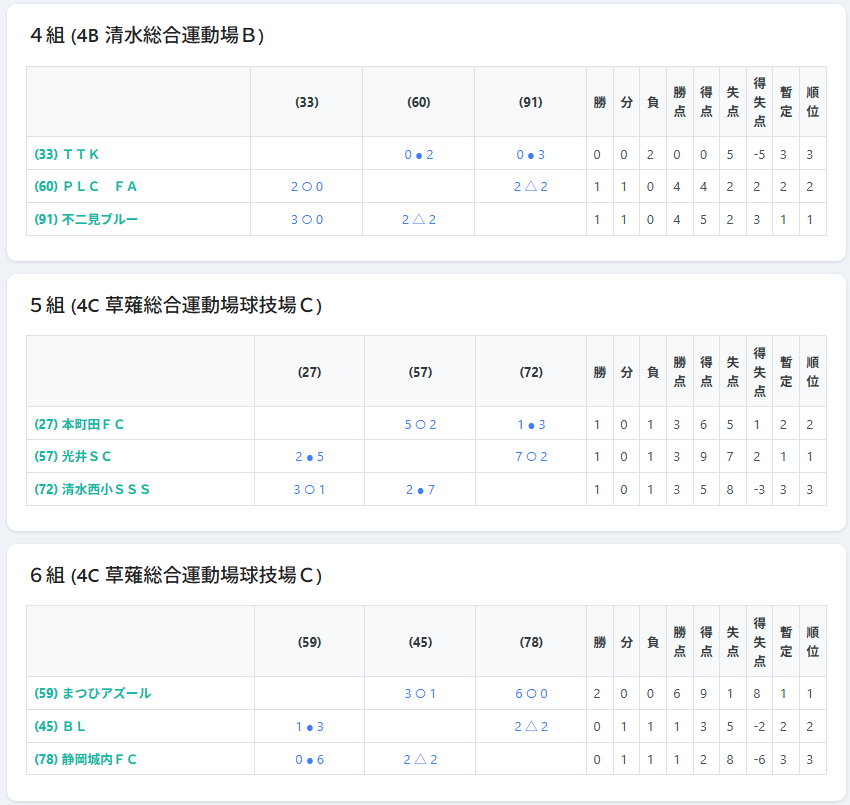Image resolution: width=850 pixels, height=805 pixels.
Task: Open the 1●3 result in BL row
Action: 309,726
